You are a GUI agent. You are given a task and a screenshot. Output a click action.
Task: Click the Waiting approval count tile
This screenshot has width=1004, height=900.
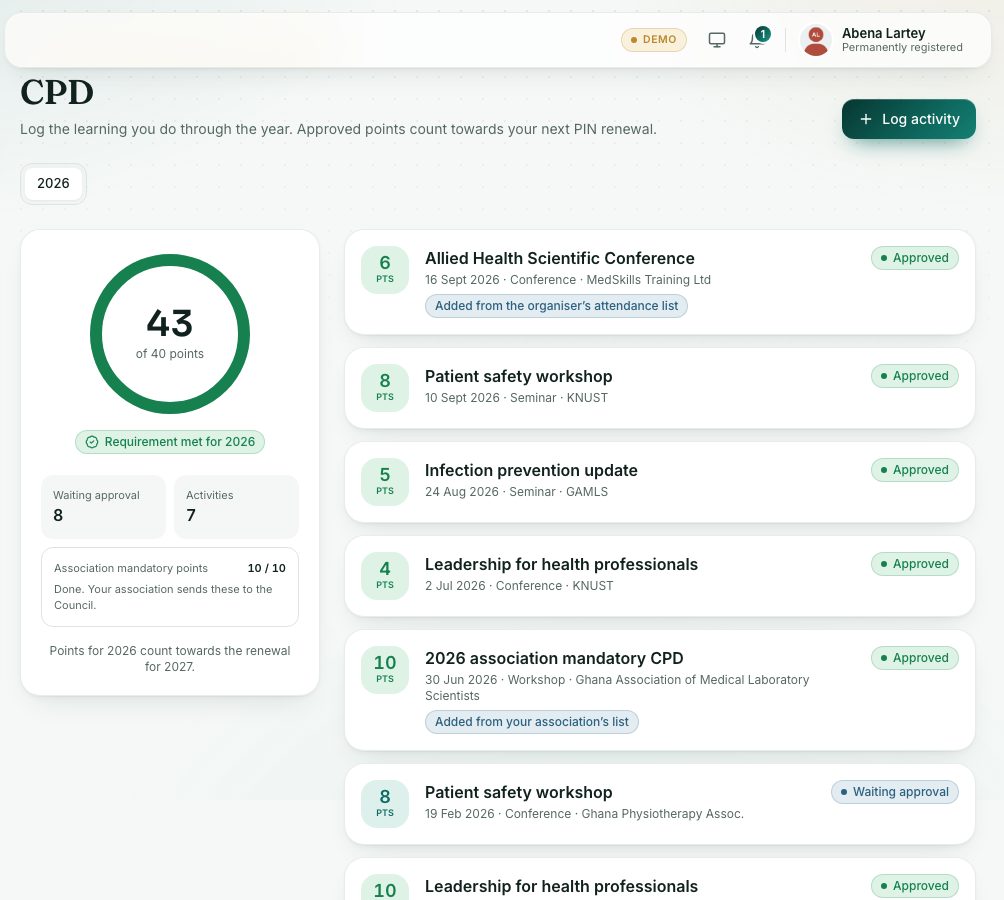(x=103, y=506)
